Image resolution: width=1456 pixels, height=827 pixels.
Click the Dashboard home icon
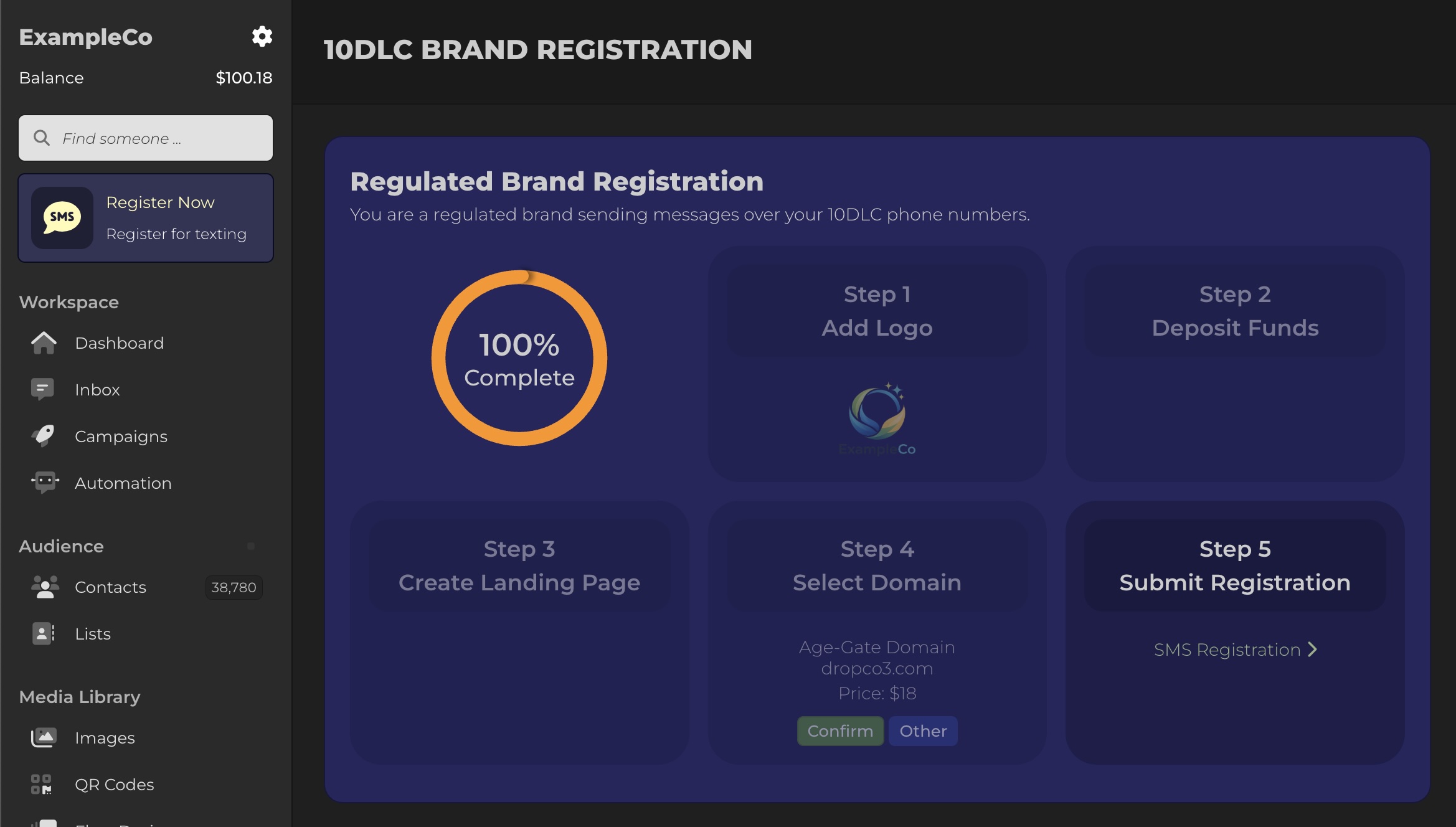(x=44, y=343)
